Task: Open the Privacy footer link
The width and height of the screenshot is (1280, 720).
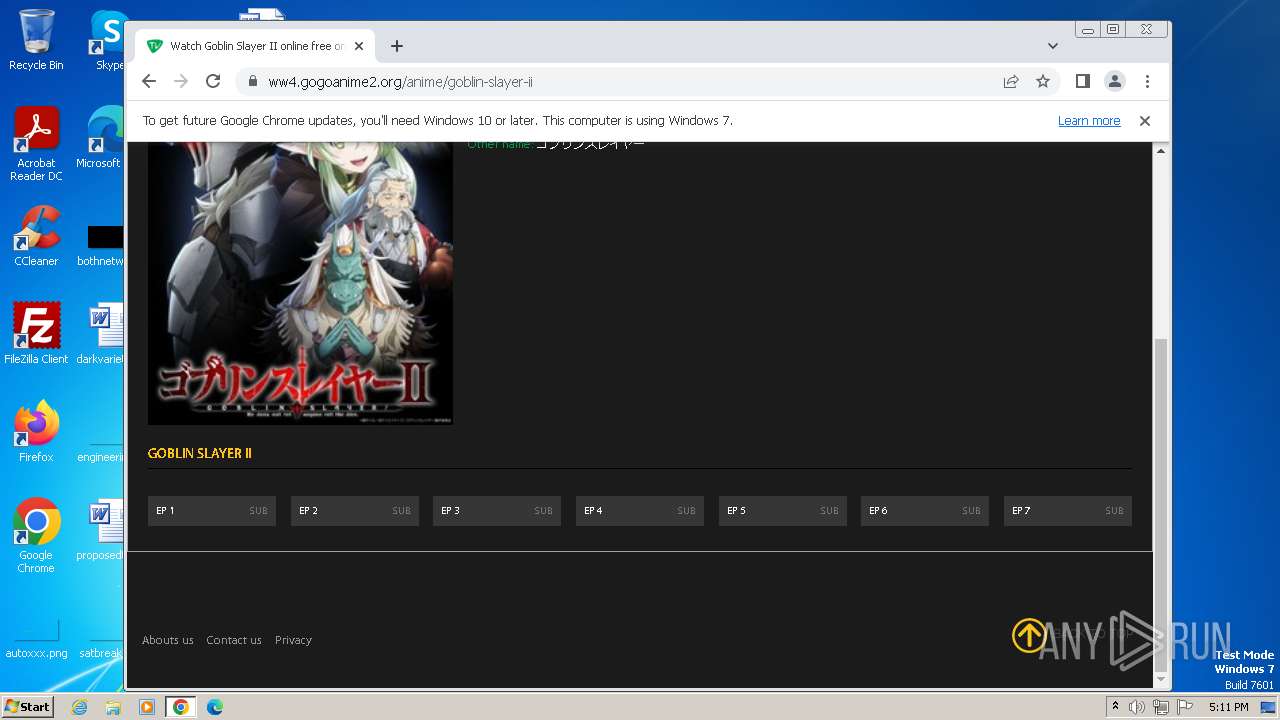Action: (x=293, y=640)
